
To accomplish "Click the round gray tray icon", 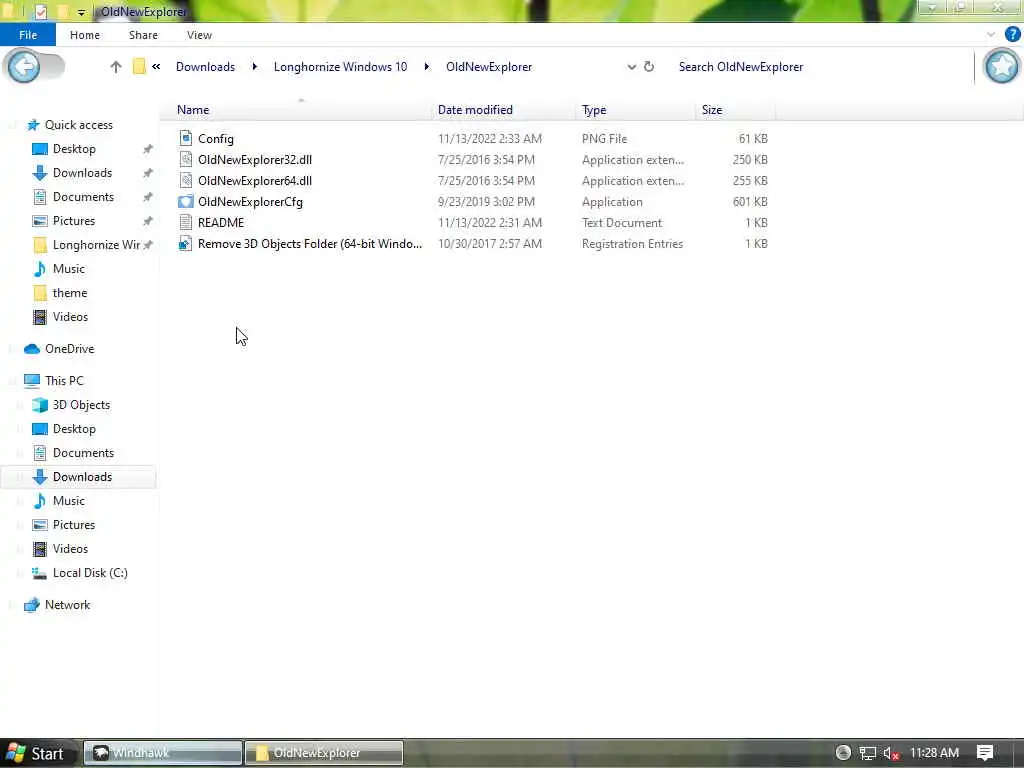I will [x=843, y=752].
